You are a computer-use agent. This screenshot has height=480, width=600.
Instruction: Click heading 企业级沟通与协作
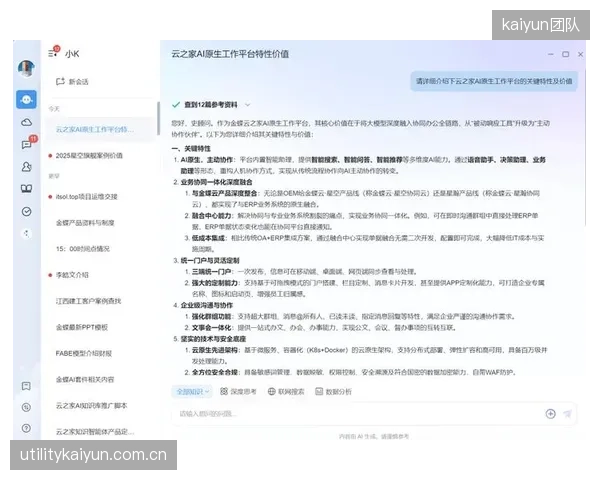tap(207, 305)
